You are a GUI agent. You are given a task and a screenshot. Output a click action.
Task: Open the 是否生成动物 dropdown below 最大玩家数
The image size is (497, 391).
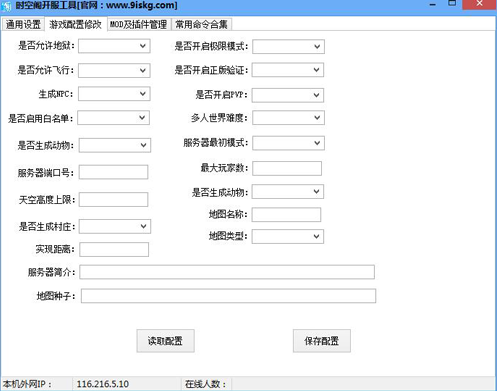pyautogui.click(x=288, y=192)
